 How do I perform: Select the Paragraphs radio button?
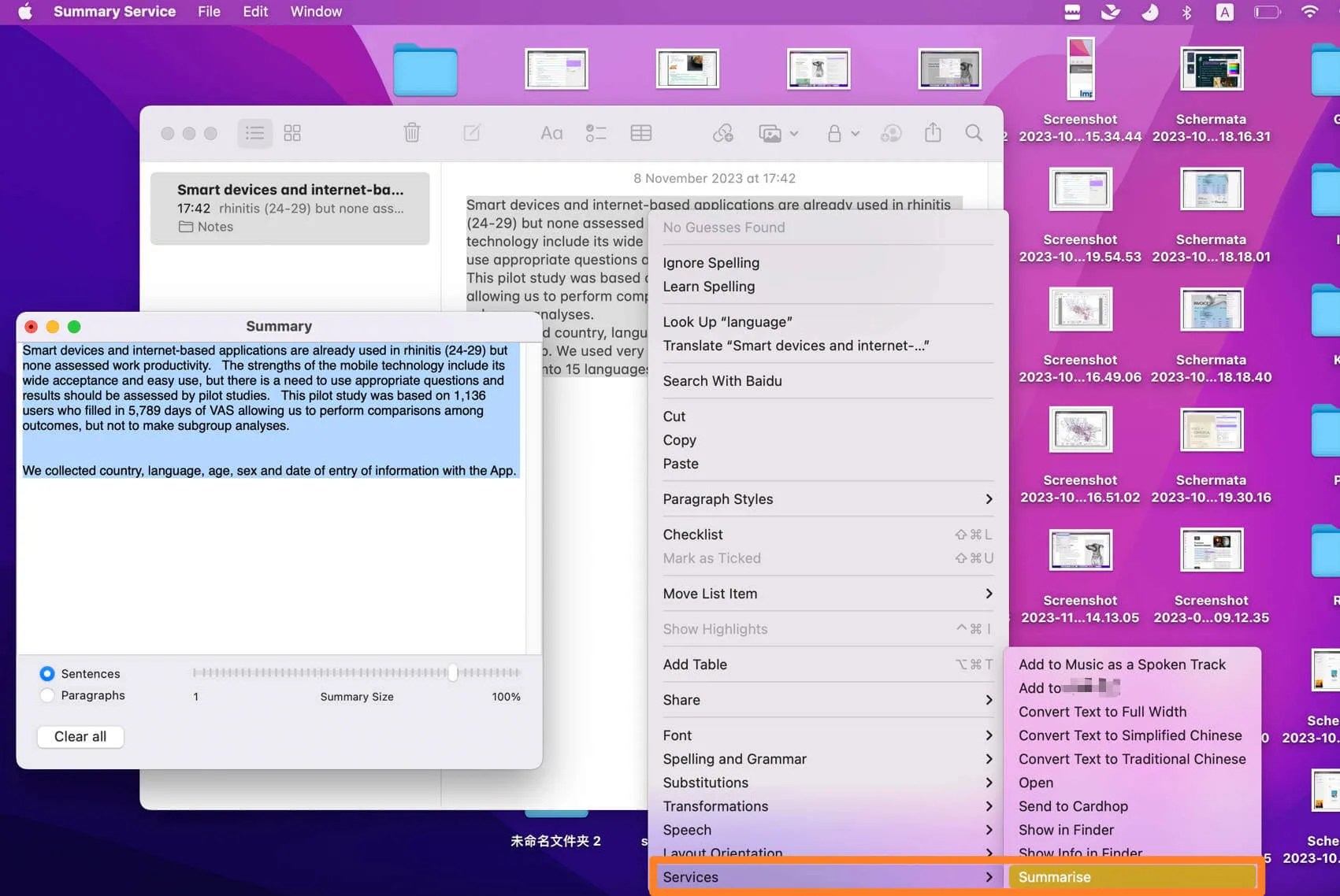tap(46, 694)
